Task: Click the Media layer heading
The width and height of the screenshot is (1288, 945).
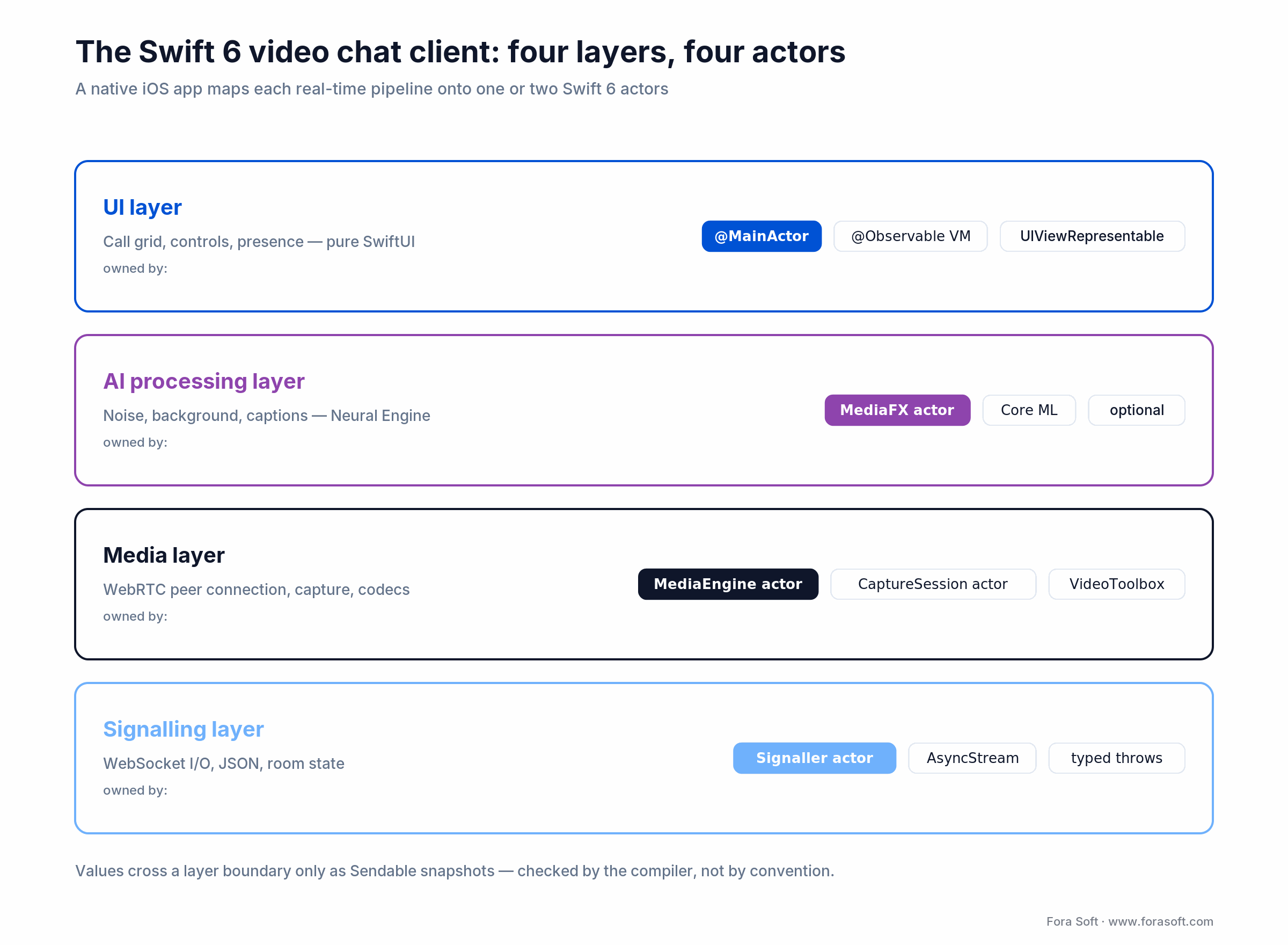Action: click(x=164, y=555)
